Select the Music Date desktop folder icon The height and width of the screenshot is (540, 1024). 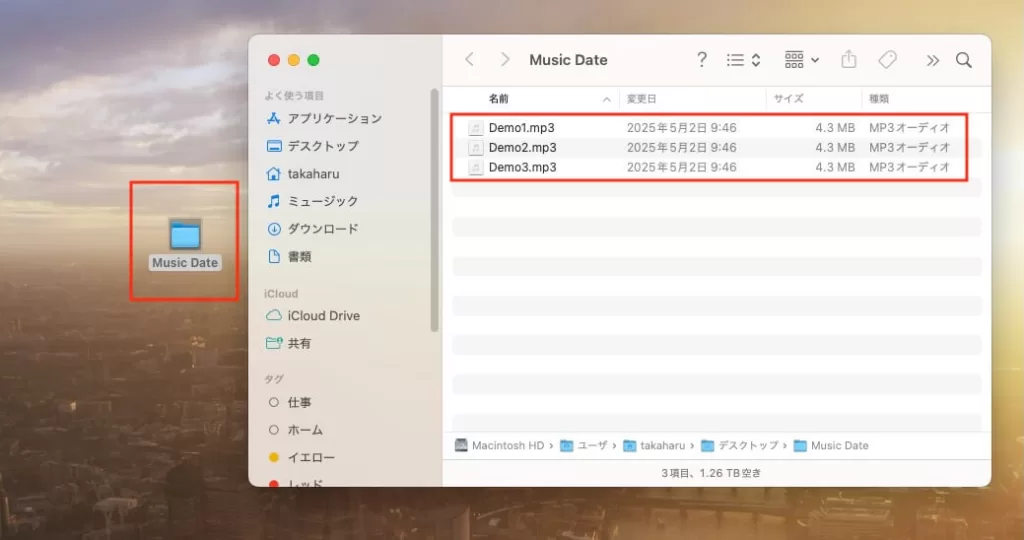pos(185,234)
